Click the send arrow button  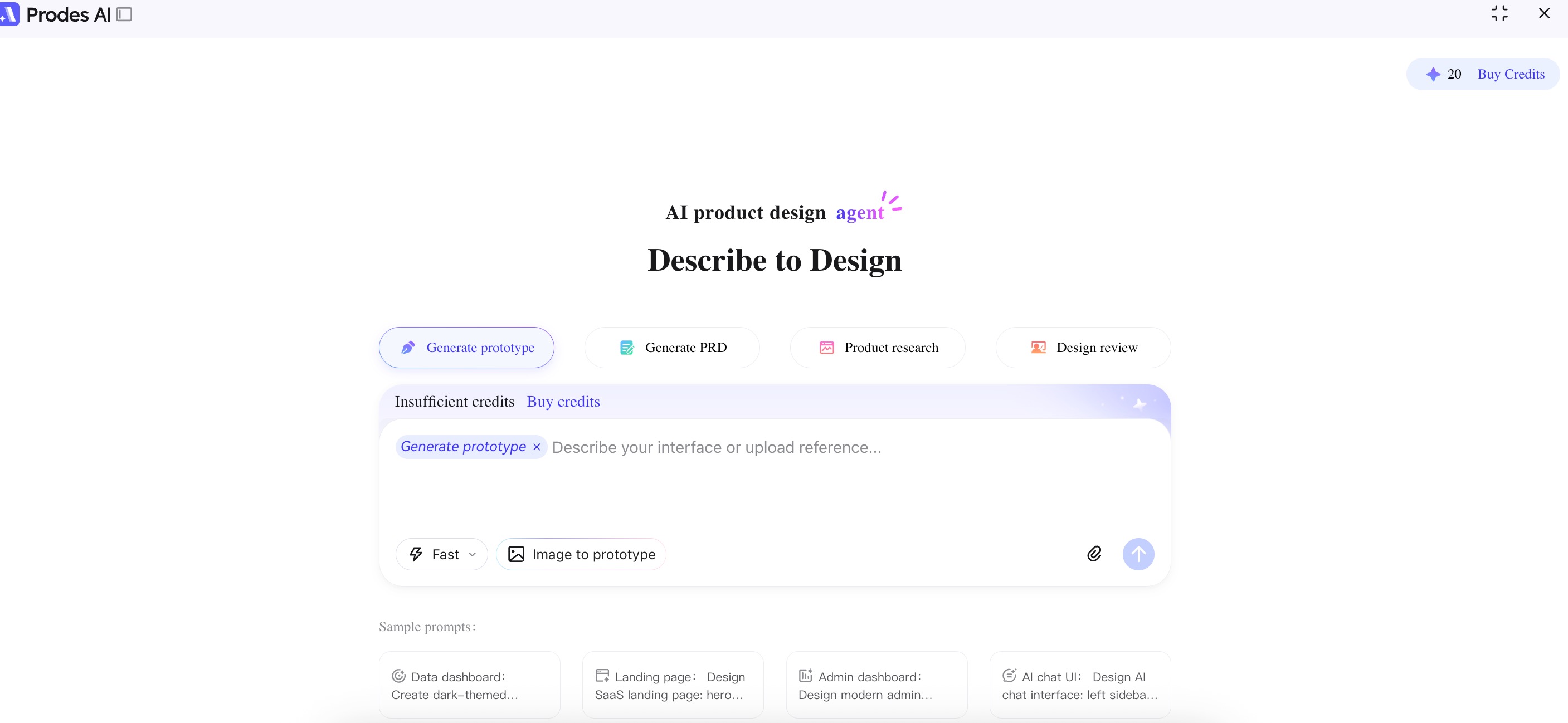(x=1138, y=554)
